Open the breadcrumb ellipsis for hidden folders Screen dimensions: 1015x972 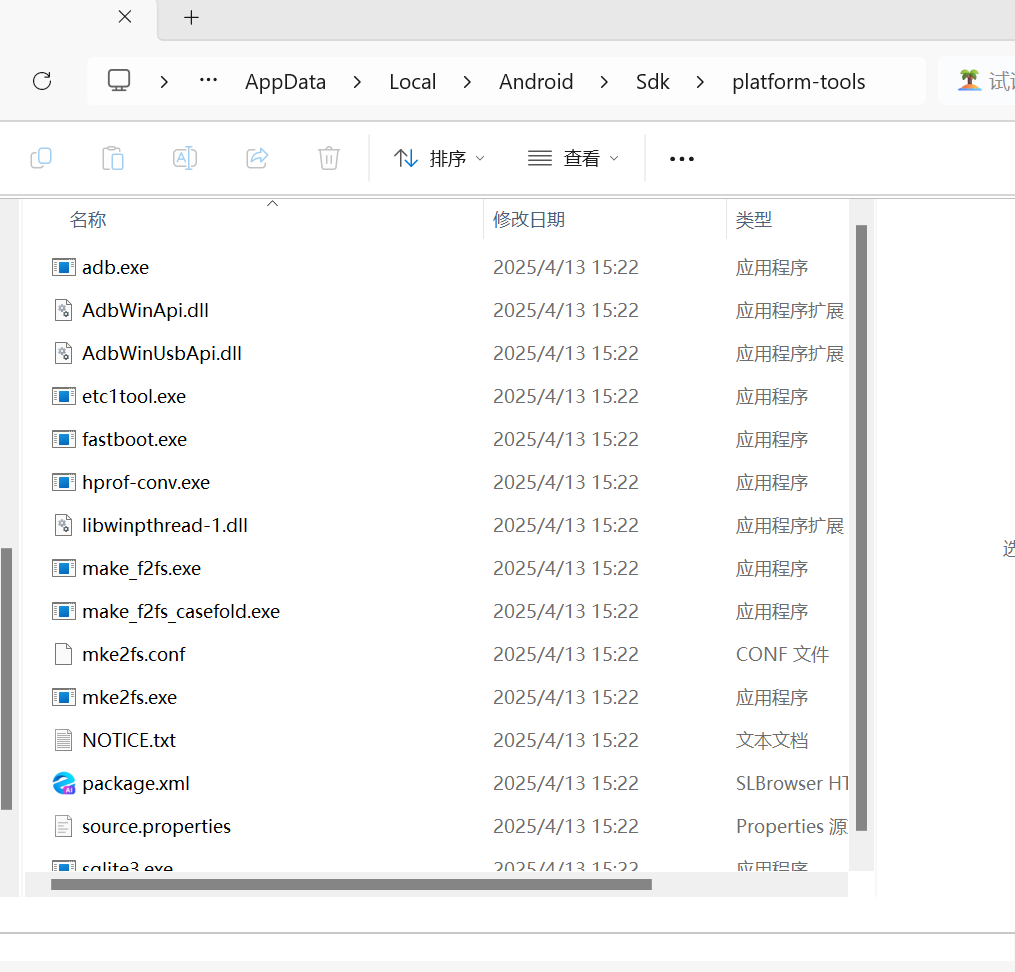click(x=208, y=81)
